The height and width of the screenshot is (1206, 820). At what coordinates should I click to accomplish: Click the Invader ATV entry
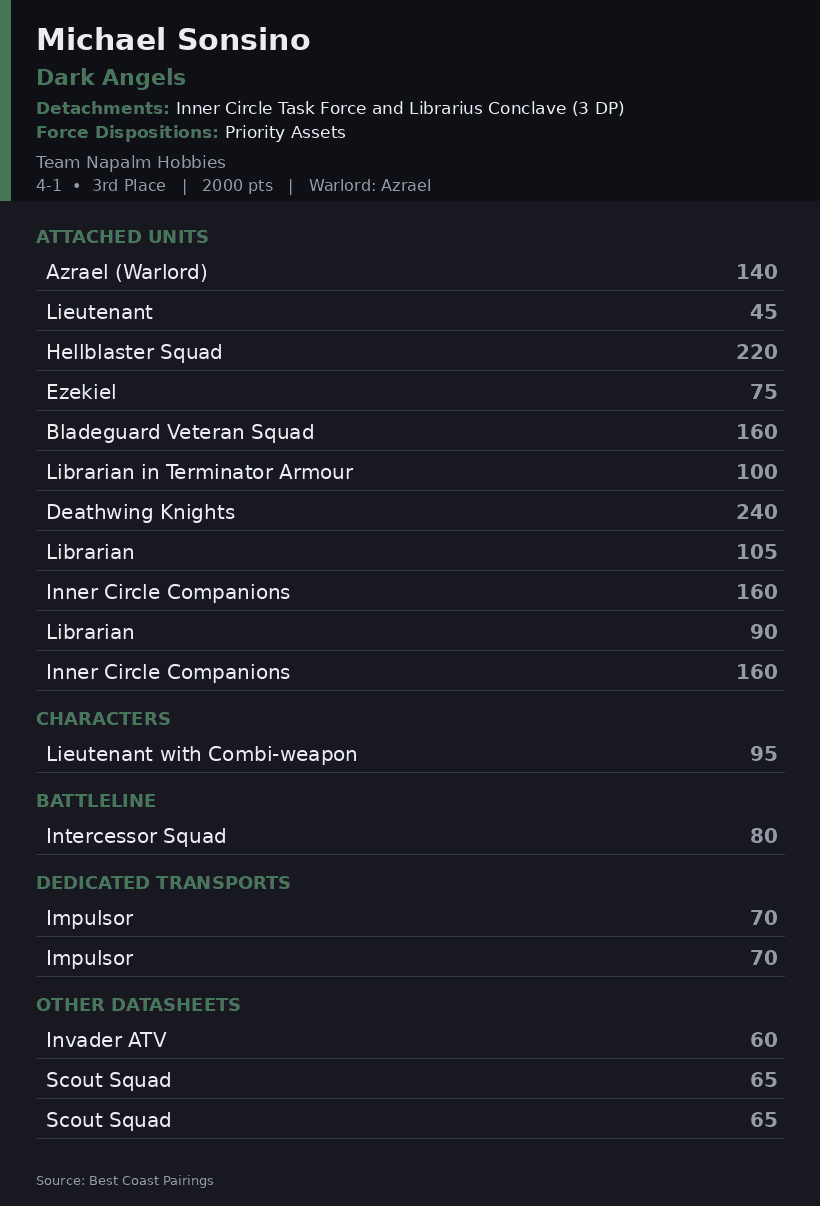pyautogui.click(x=410, y=1040)
